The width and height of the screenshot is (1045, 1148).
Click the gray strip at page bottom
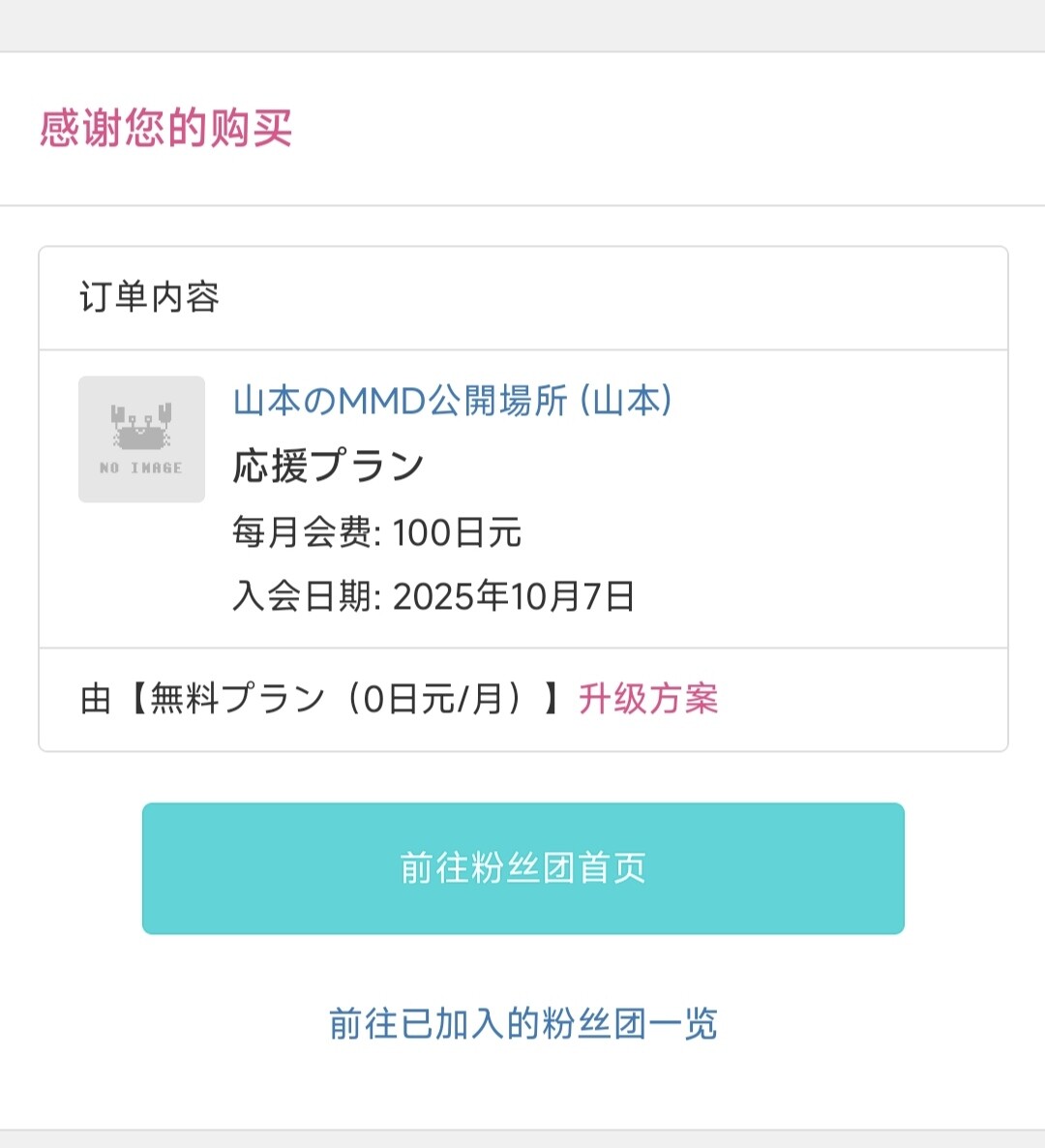[x=522, y=1139]
